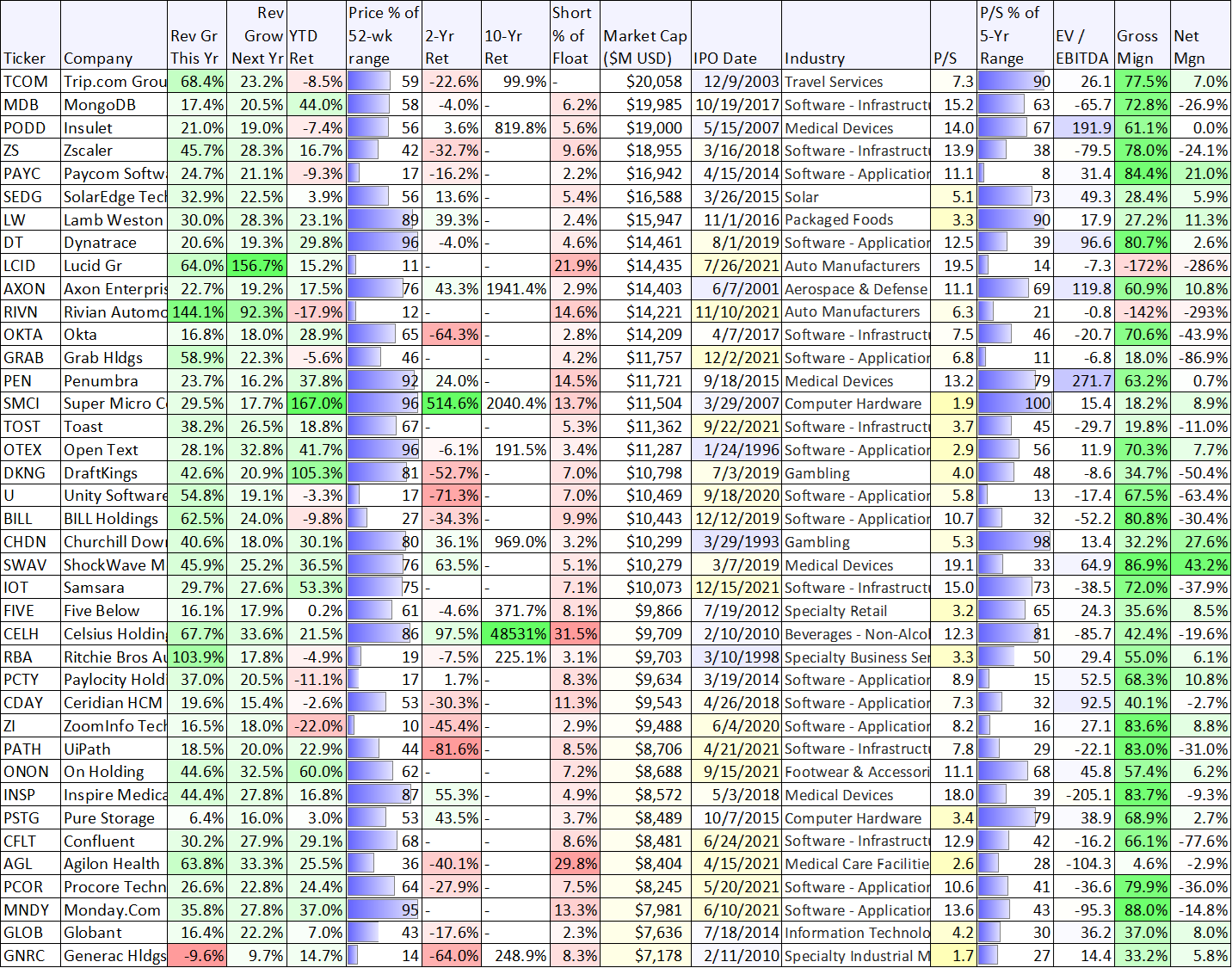Select ShockWave's 43.2% net margin cell
This screenshot has width=1232, height=968.
click(x=1201, y=564)
